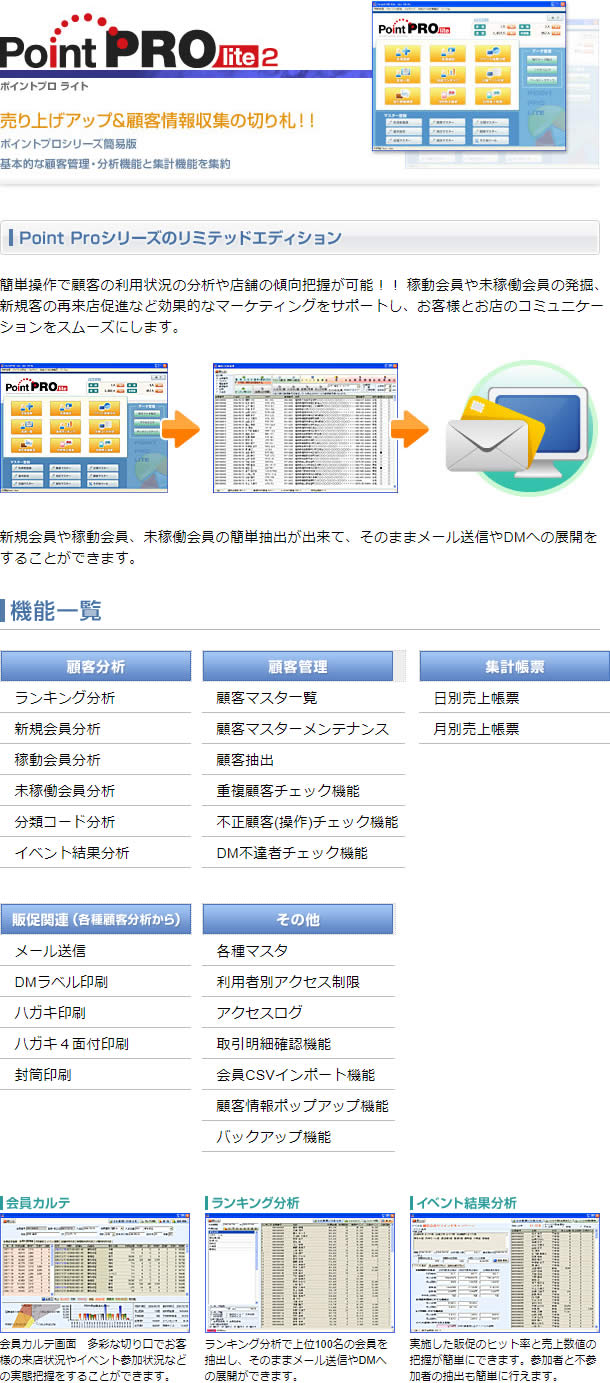The height and width of the screenshot is (1383, 610).
Task: Select the 顧客分析 table header
Action: coord(95,666)
